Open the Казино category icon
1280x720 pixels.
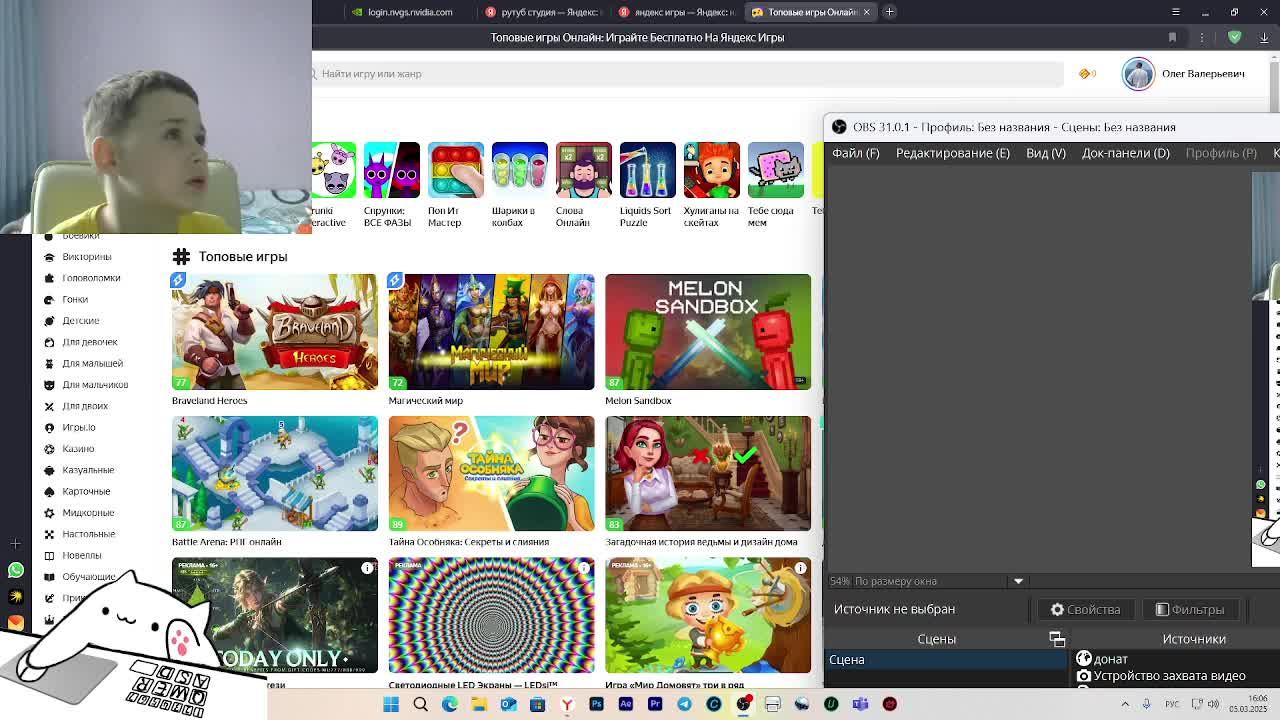point(49,449)
